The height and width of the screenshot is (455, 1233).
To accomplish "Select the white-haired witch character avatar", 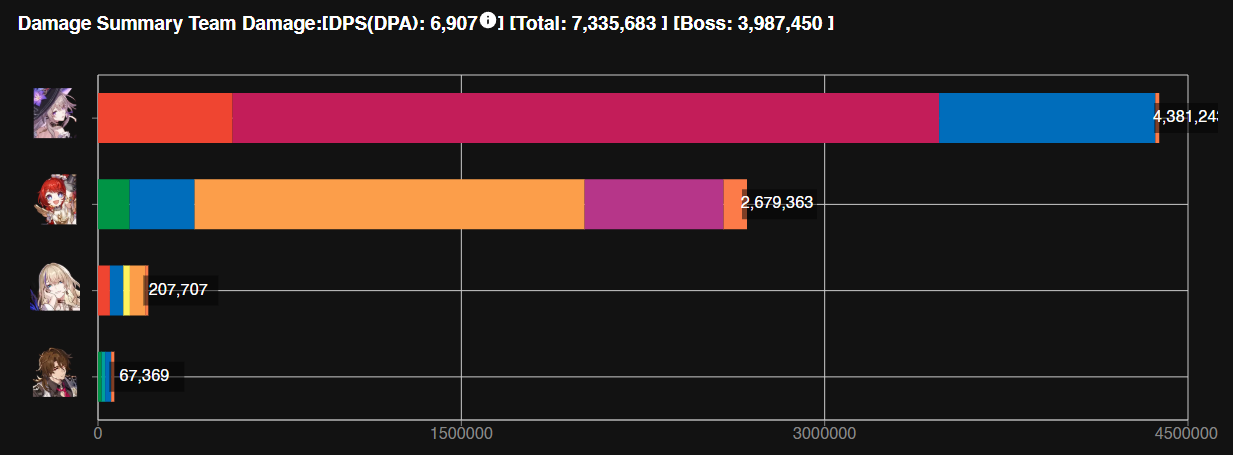I will tap(55, 113).
